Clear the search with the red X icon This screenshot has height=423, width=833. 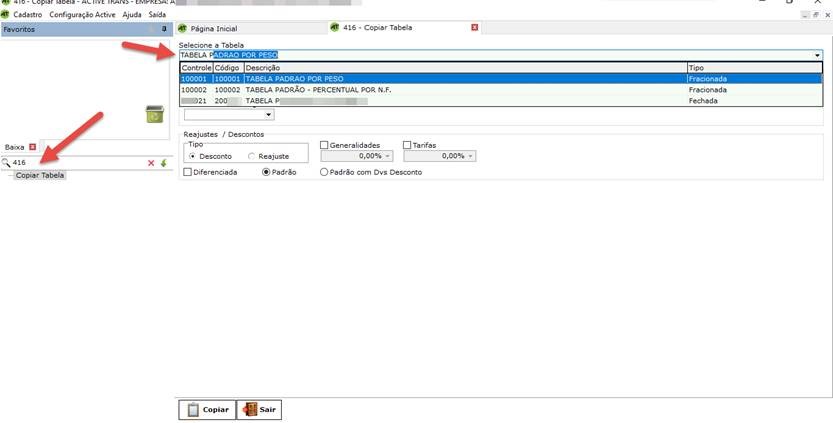click(152, 162)
